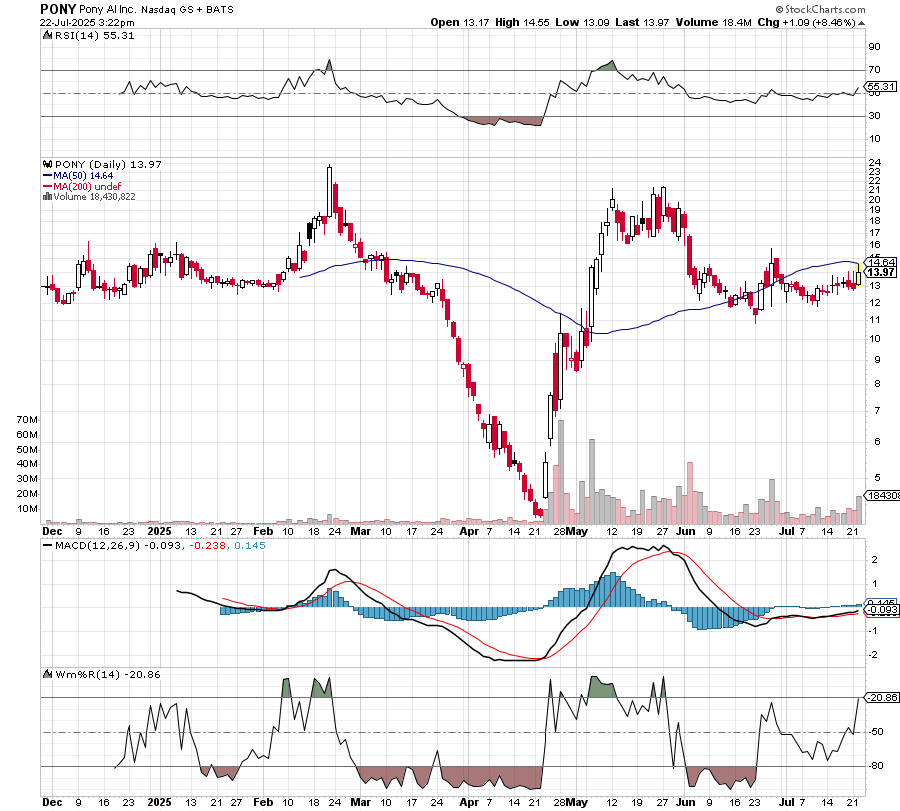900x811 pixels.
Task: Click the '70M' volume axis label
Action: click(x=28, y=420)
